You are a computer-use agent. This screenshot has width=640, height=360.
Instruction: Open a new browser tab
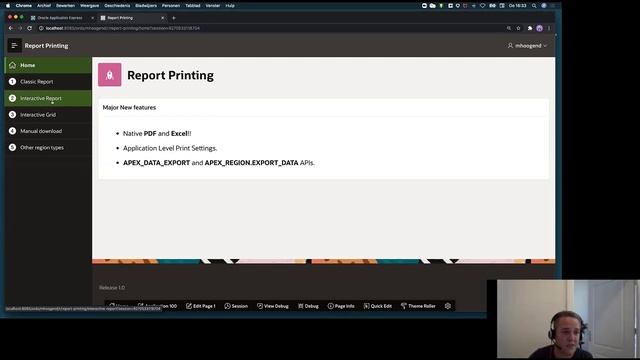[174, 18]
